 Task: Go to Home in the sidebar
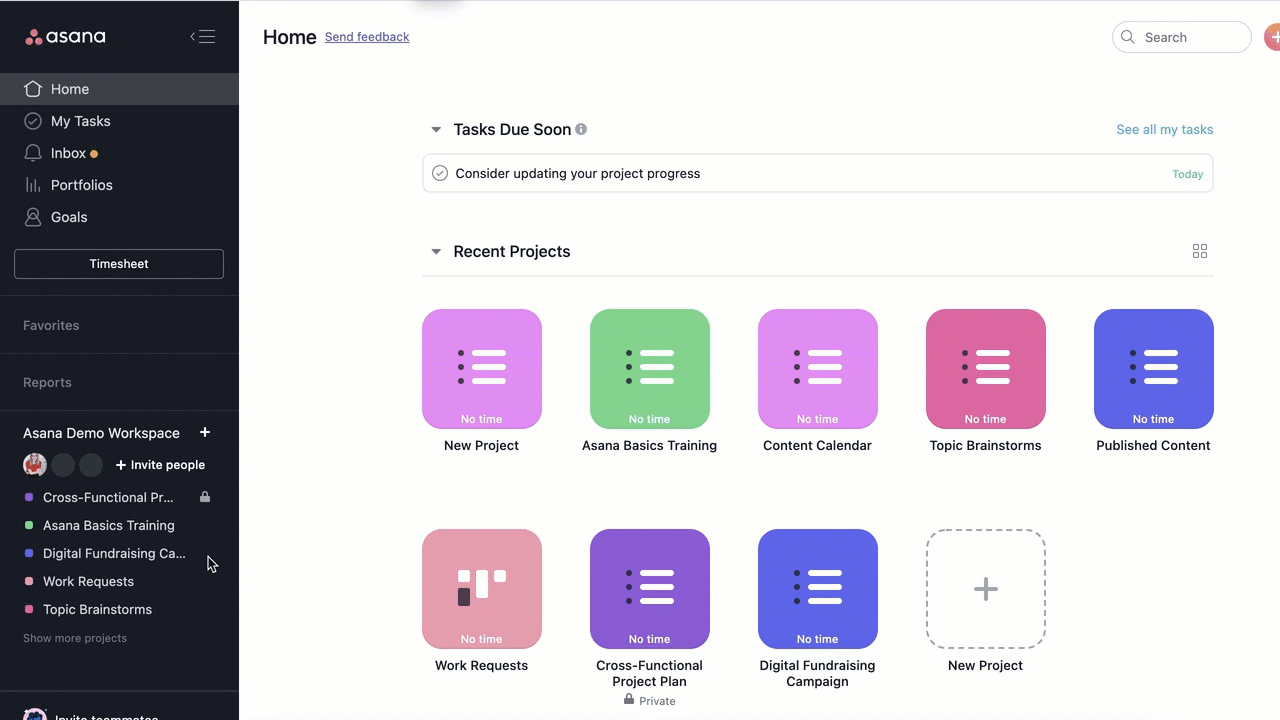point(119,89)
